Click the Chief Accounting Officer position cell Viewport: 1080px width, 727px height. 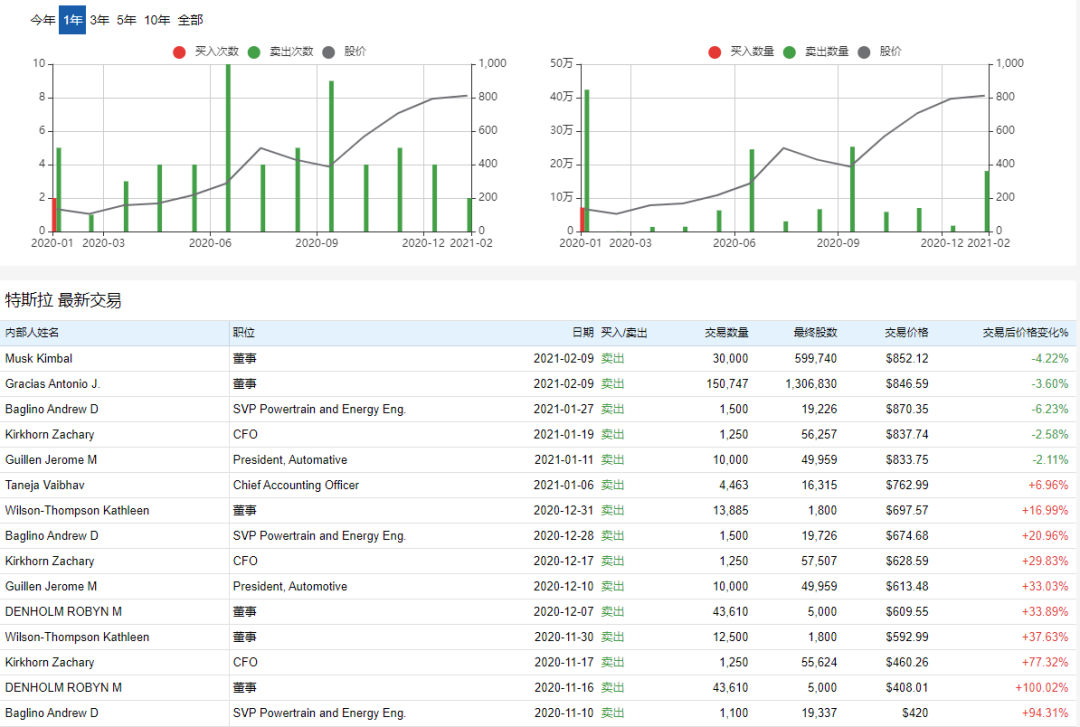tap(295, 485)
